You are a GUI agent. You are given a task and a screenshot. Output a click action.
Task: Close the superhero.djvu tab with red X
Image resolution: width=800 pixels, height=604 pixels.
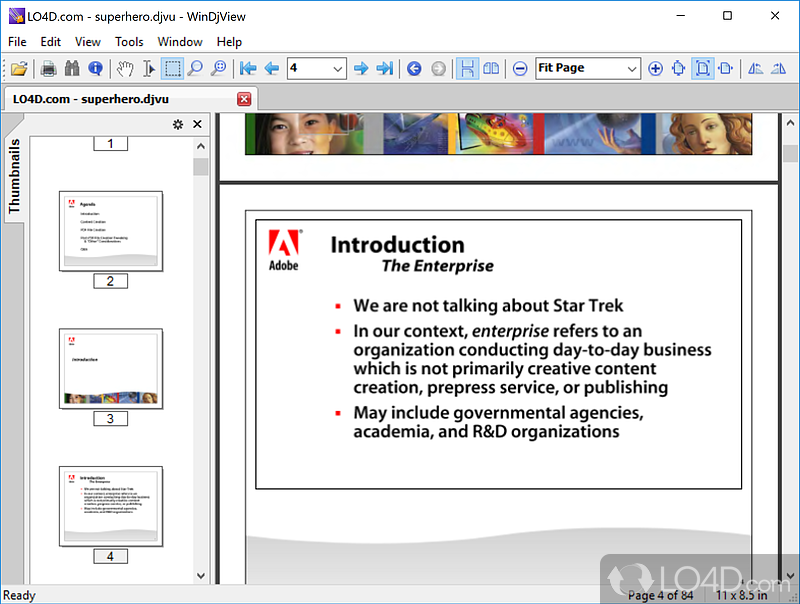(244, 99)
